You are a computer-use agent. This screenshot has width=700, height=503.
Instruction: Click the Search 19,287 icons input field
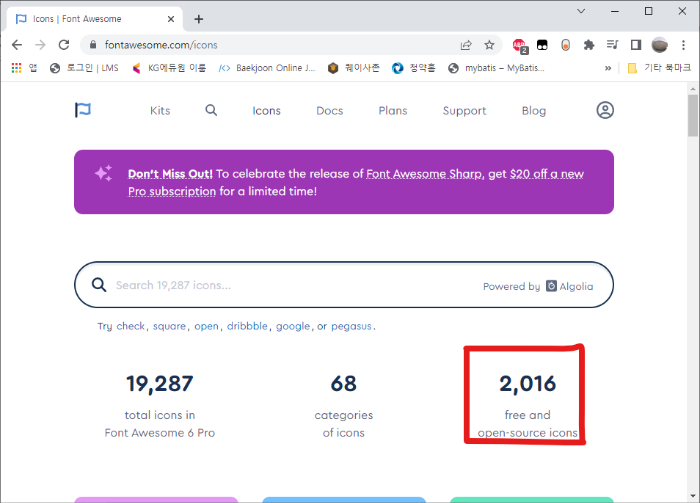(x=344, y=285)
